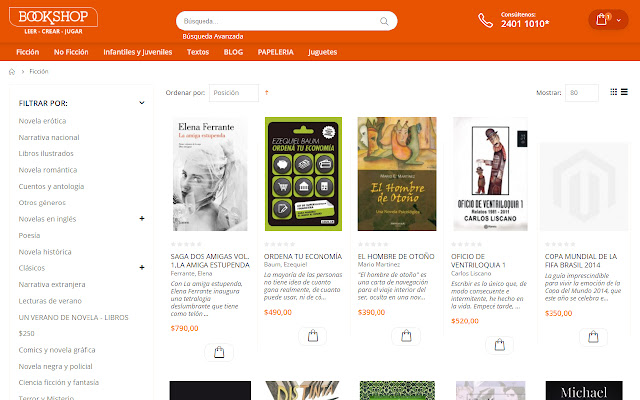Screen dimensions: 640x400
Task: Open the Mostrar count dropdown
Action: point(582,93)
